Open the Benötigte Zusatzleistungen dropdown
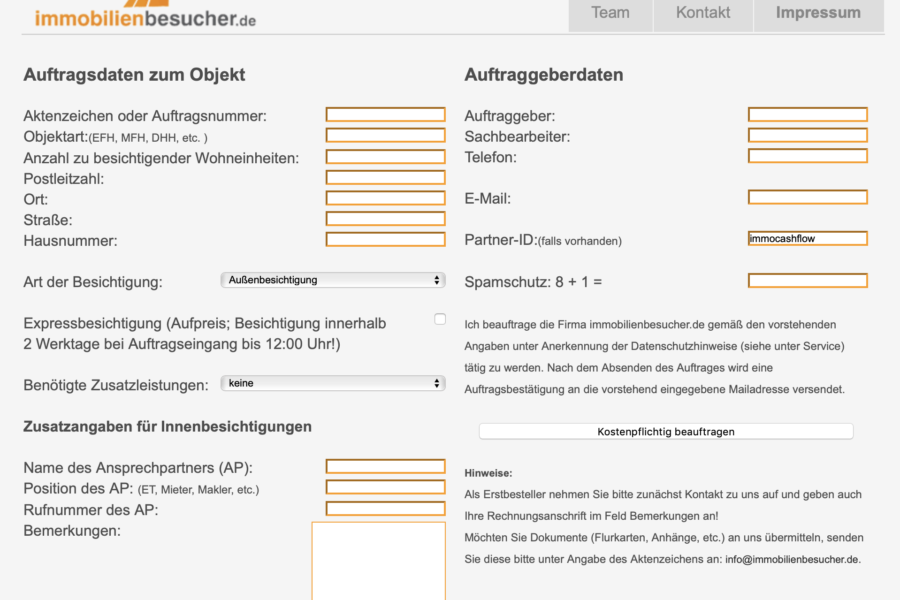Viewport: 900px width, 600px height. pyautogui.click(x=332, y=383)
